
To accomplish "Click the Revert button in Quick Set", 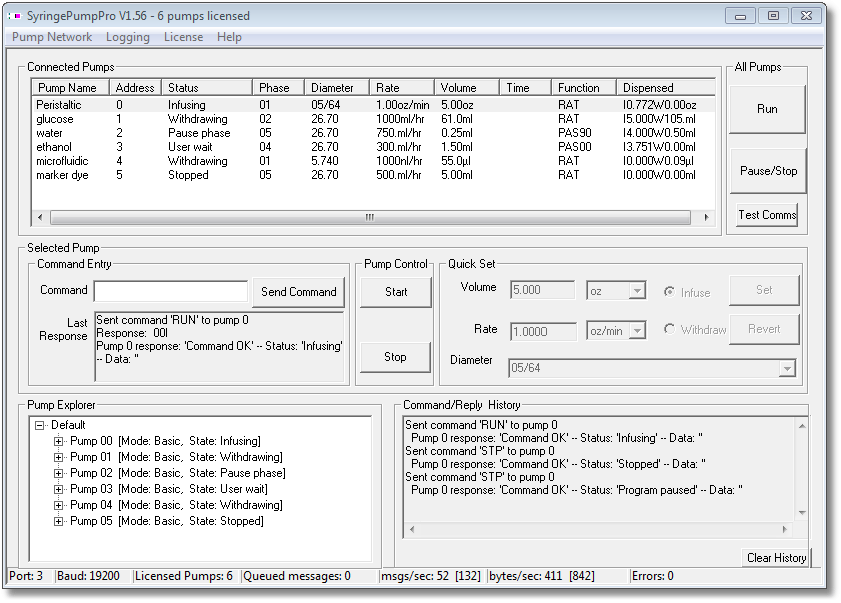I will (764, 329).
